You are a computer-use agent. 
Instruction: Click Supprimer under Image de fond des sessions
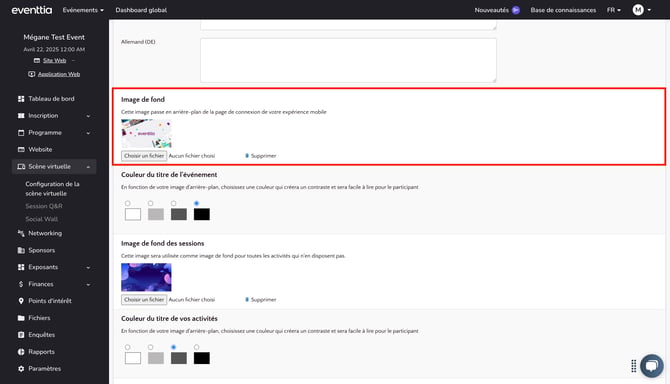click(x=263, y=300)
